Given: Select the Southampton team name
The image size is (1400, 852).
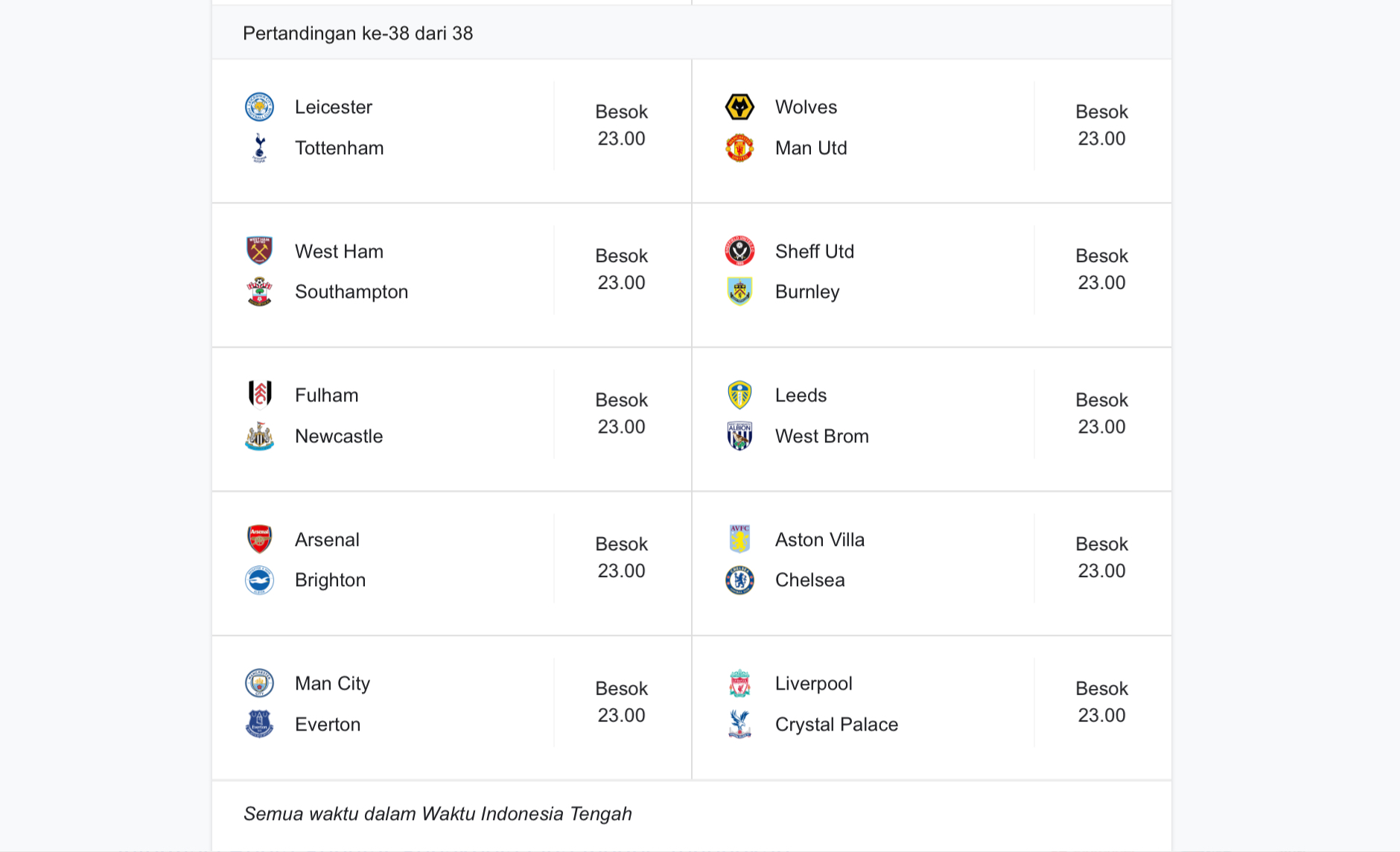Looking at the screenshot, I should (x=351, y=292).
